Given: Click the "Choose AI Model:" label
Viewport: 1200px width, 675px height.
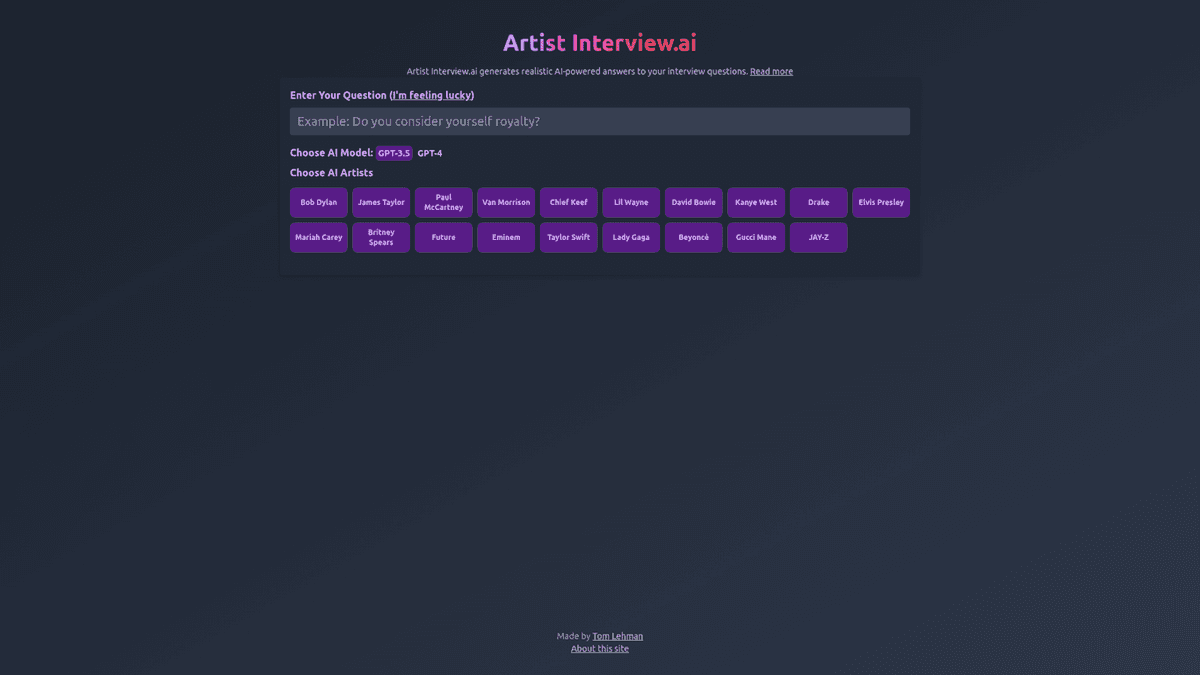Looking at the screenshot, I should click(332, 153).
